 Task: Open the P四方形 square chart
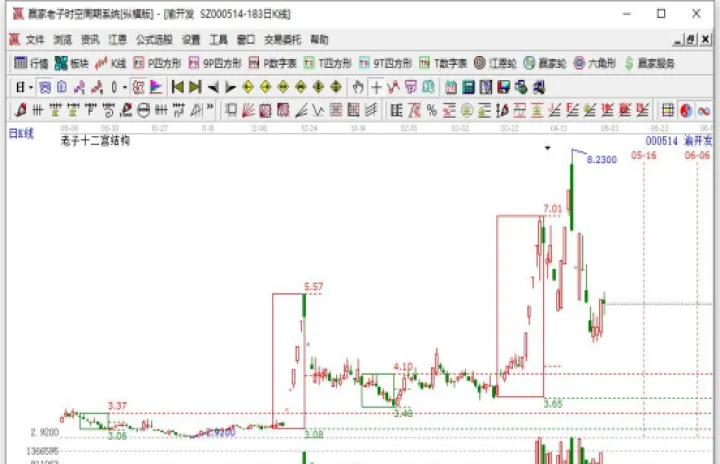click(x=157, y=63)
